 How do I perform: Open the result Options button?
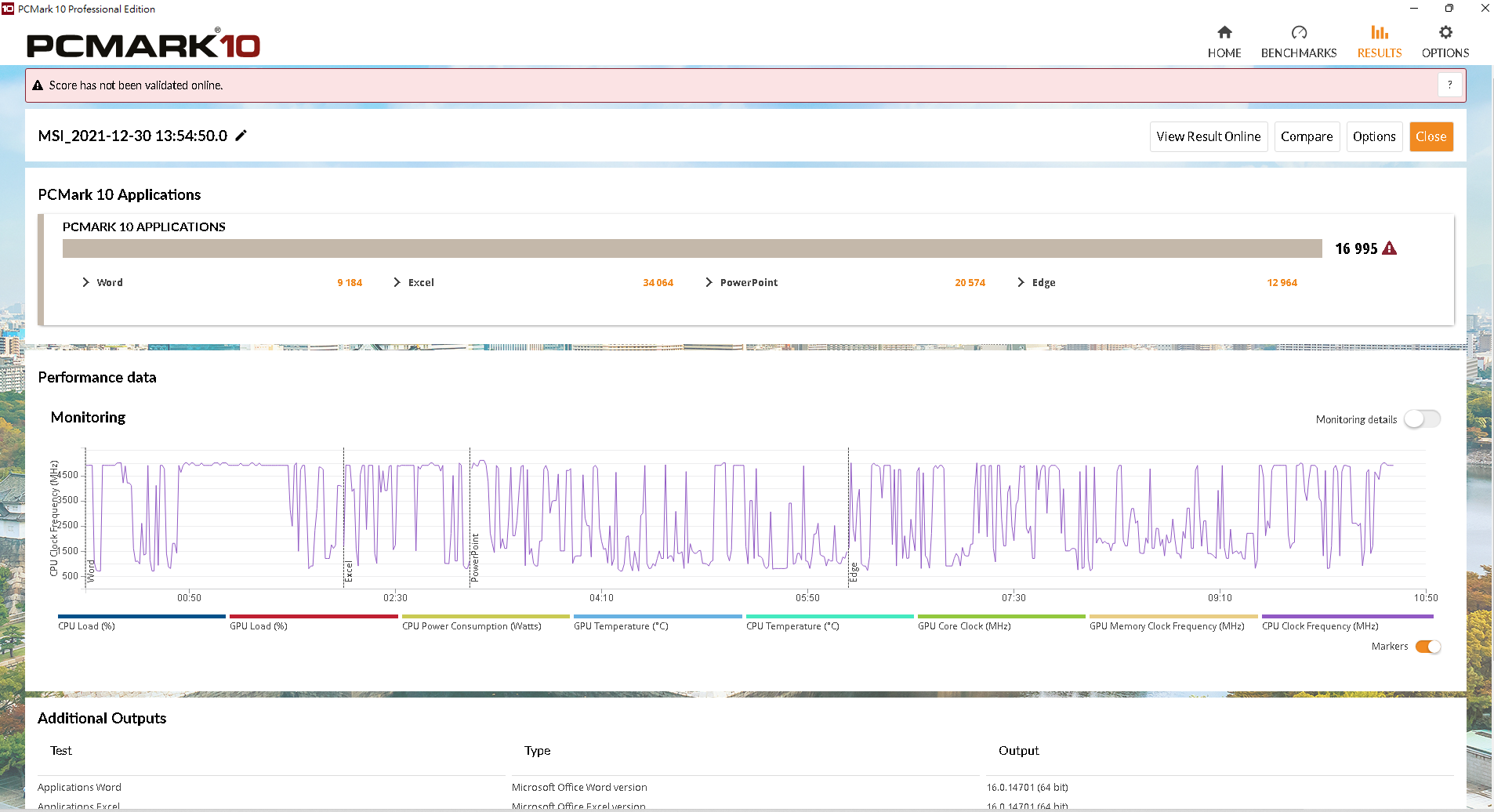coord(1374,136)
